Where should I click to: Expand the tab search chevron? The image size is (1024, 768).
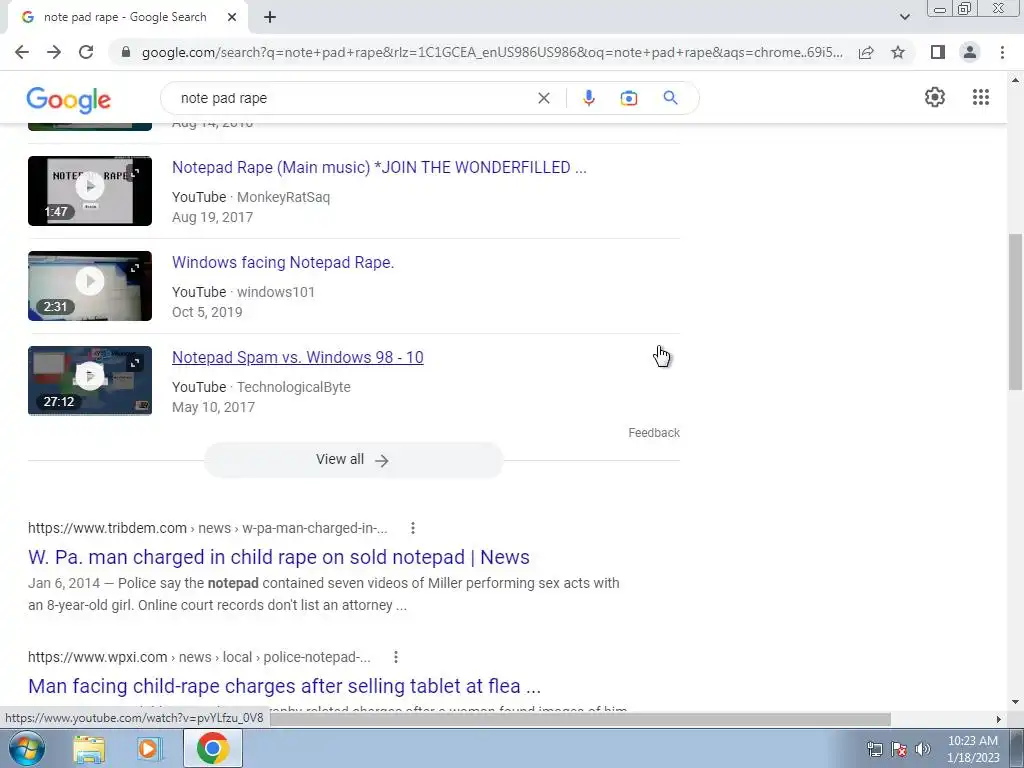coord(904,18)
